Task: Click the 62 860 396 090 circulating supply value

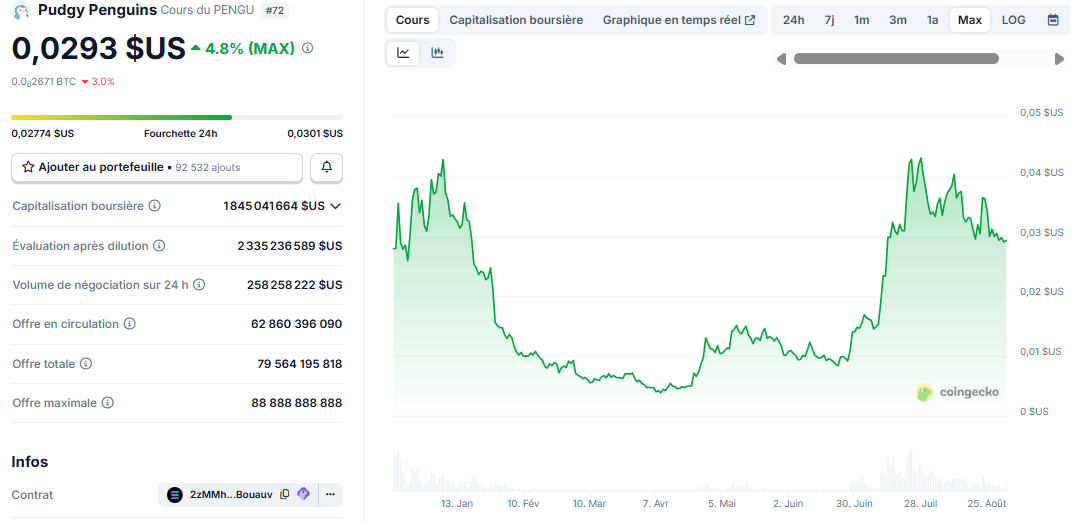Action: click(x=297, y=324)
